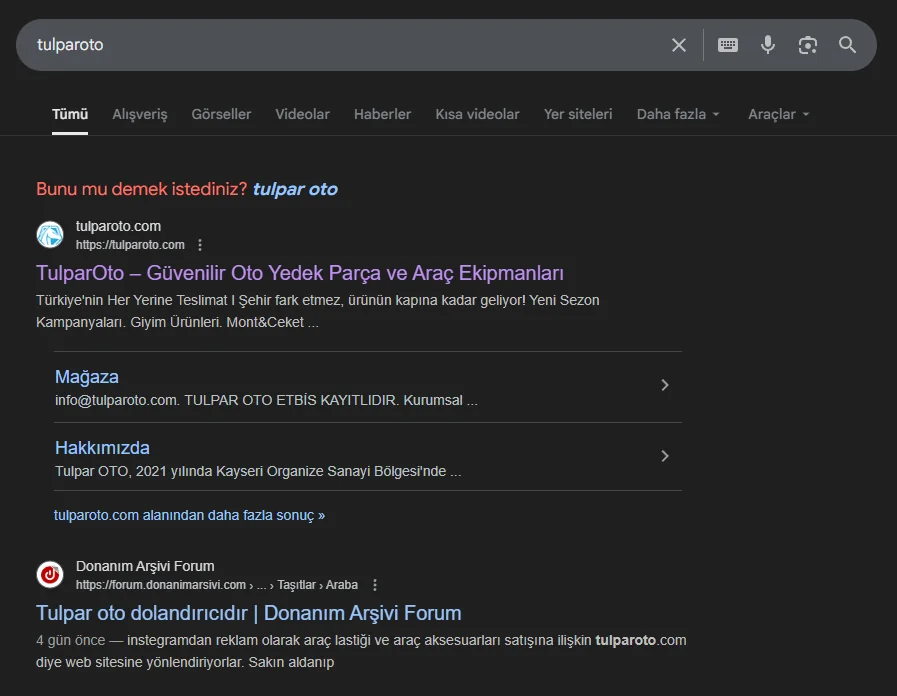897x696 pixels.
Task: Click into the search input field
Action: click(x=340, y=45)
